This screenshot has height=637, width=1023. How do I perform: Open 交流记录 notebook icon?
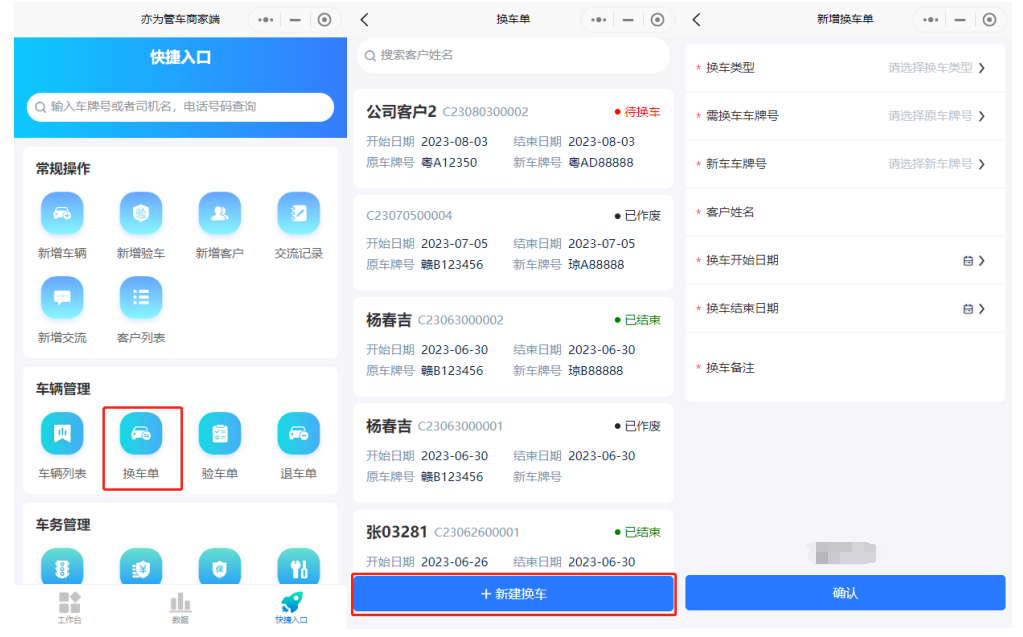298,213
